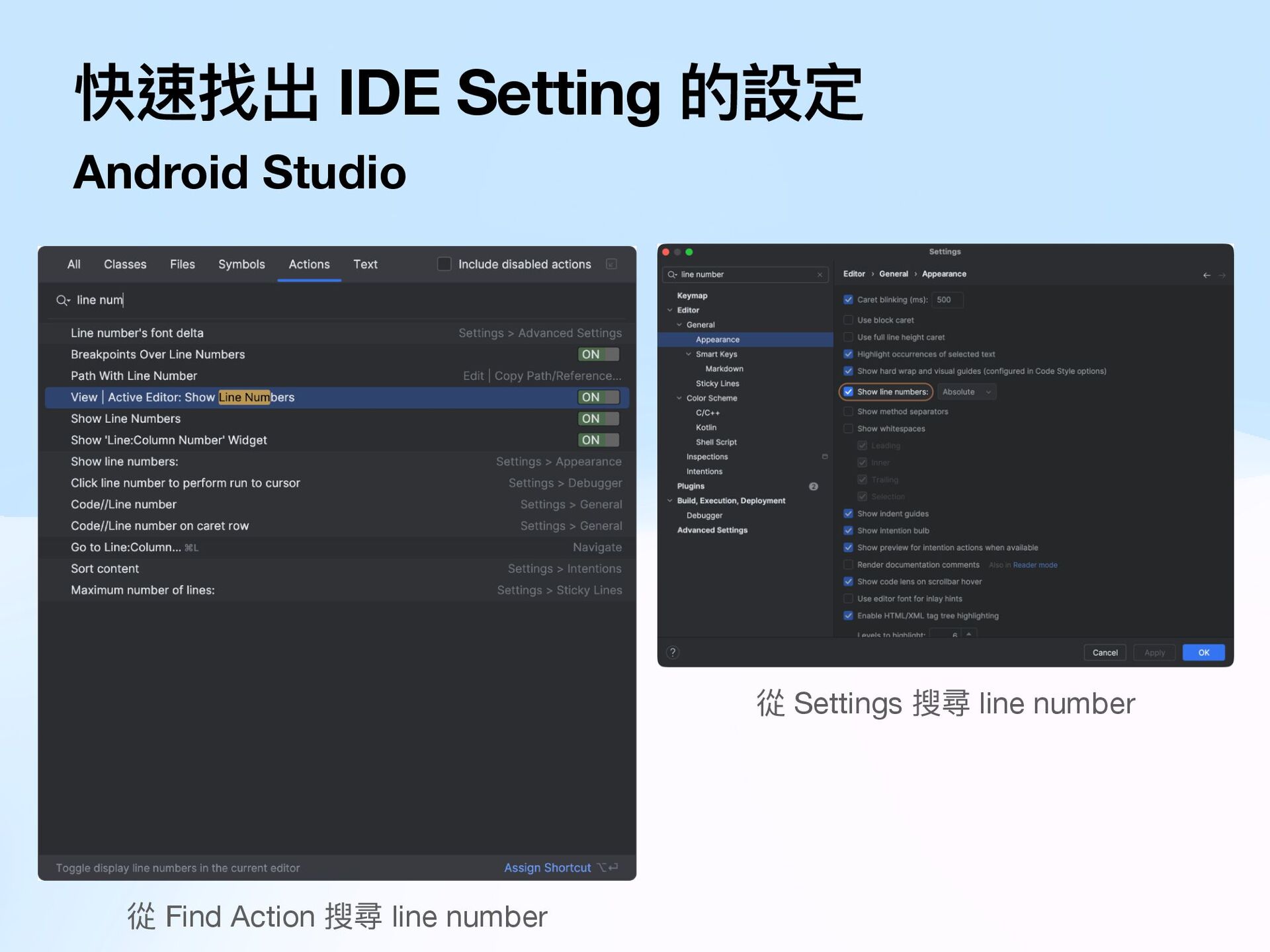Image resolution: width=1270 pixels, height=952 pixels.
Task: Switch to the Classes tab
Action: 125,264
